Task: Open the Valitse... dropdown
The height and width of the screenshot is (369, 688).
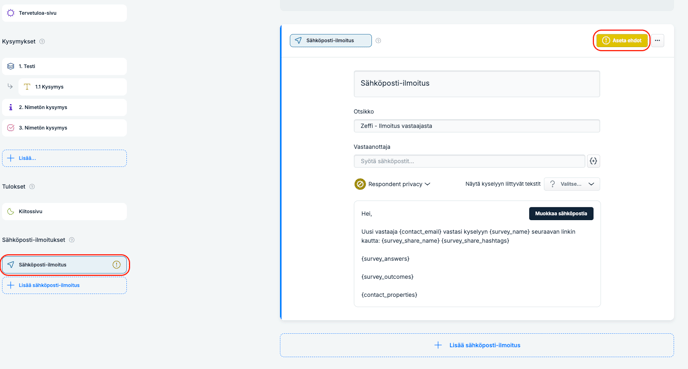Action: coord(572,184)
